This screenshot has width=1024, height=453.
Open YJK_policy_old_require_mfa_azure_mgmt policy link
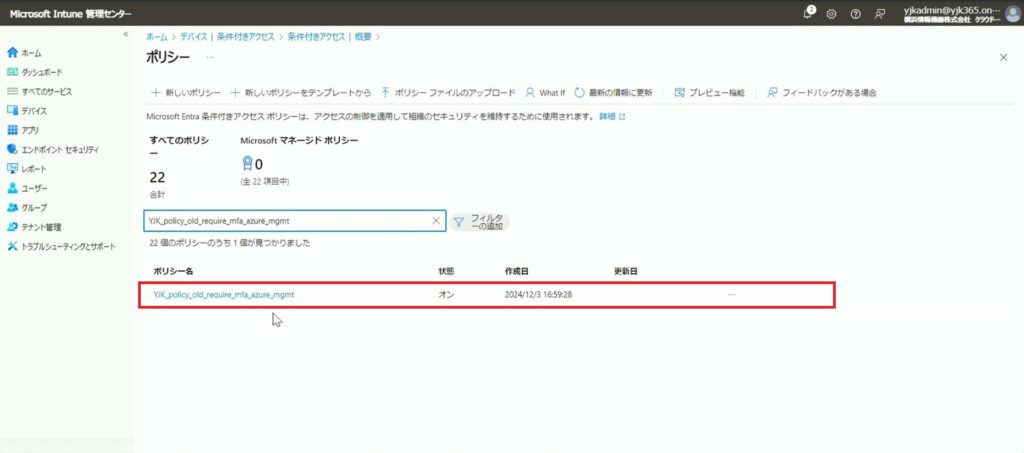223,295
